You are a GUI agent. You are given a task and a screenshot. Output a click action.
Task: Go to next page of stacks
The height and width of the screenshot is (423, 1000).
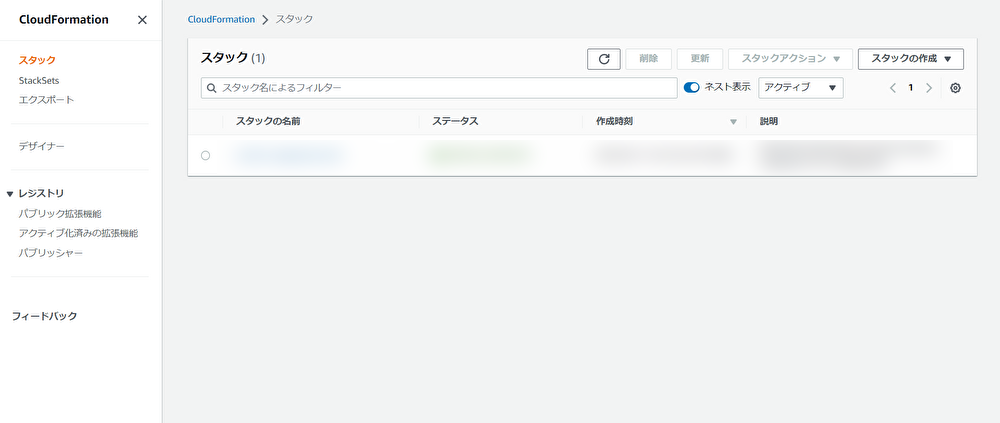[929, 88]
